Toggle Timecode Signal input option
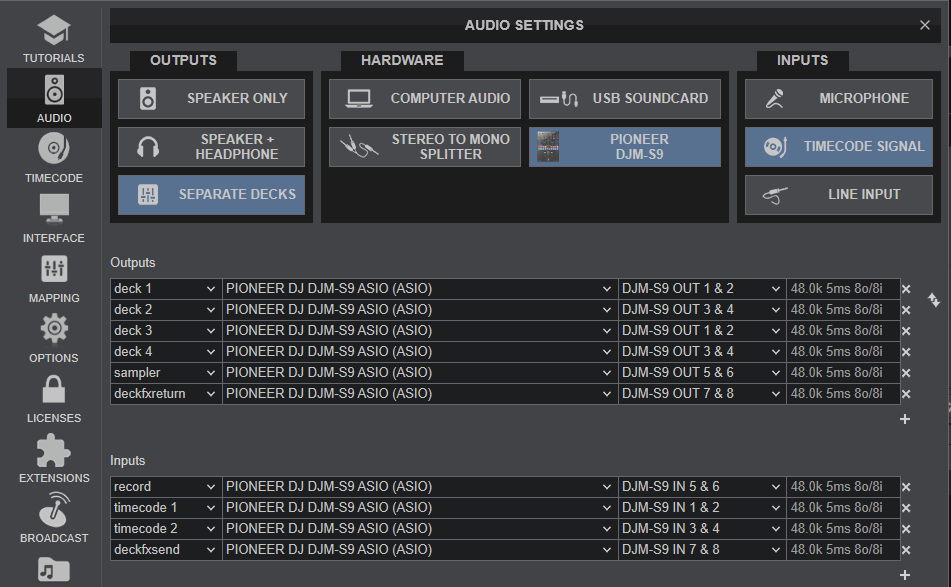 point(839,147)
